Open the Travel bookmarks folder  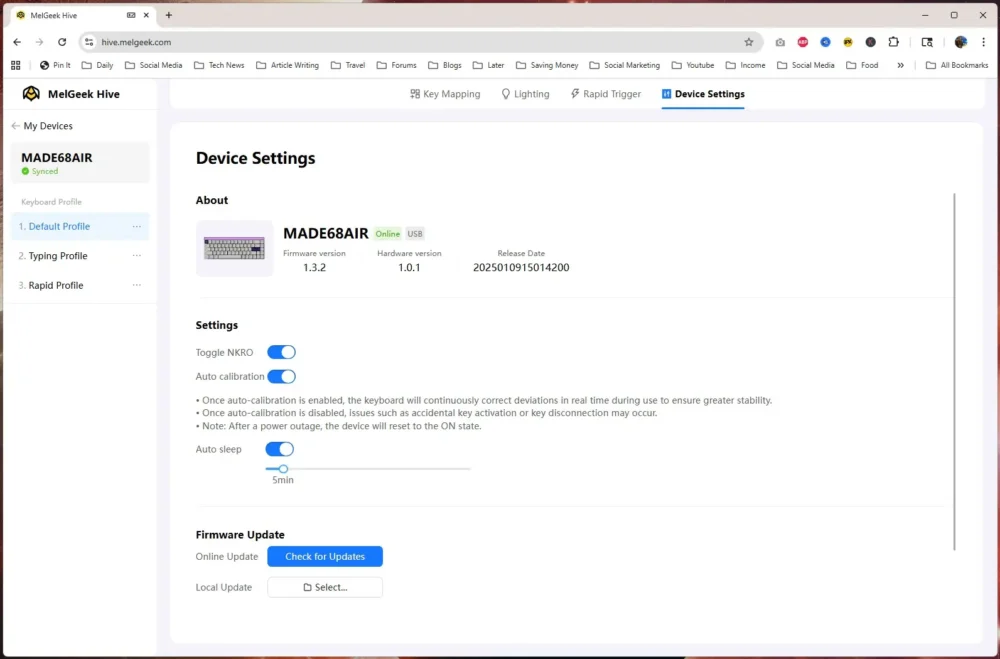click(348, 65)
